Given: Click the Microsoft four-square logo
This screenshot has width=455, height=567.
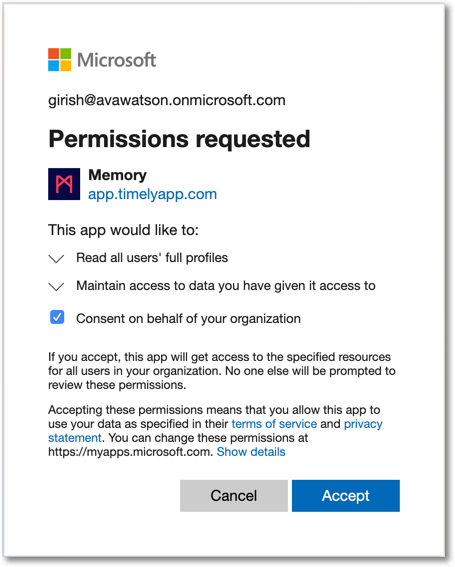Looking at the screenshot, I should (x=60, y=60).
